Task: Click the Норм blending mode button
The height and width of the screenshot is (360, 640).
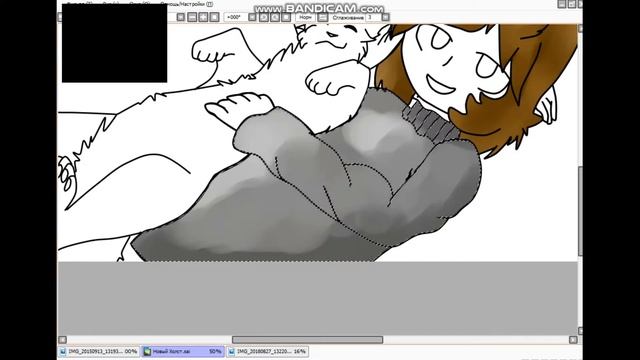Action: [305, 17]
